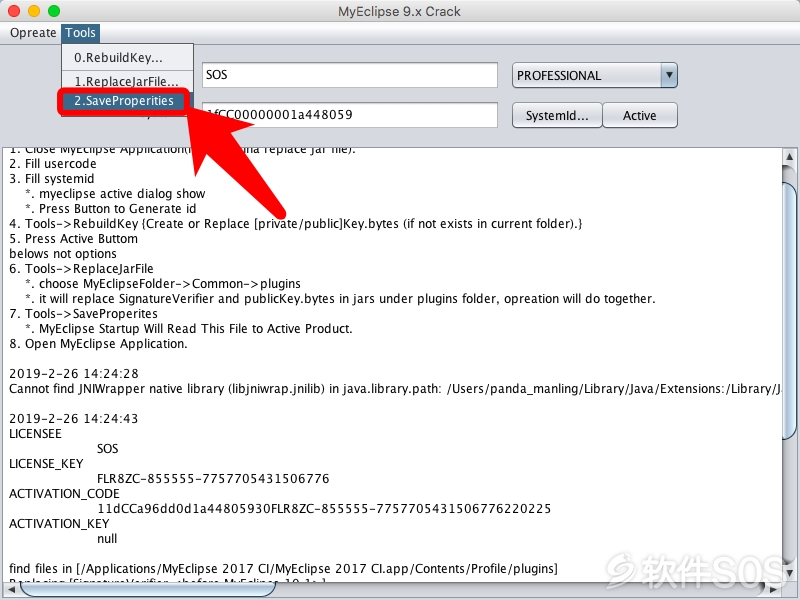Viewport: 800px width, 600px height.
Task: Click the 2.SaveProperities menu item
Action: coord(124,101)
